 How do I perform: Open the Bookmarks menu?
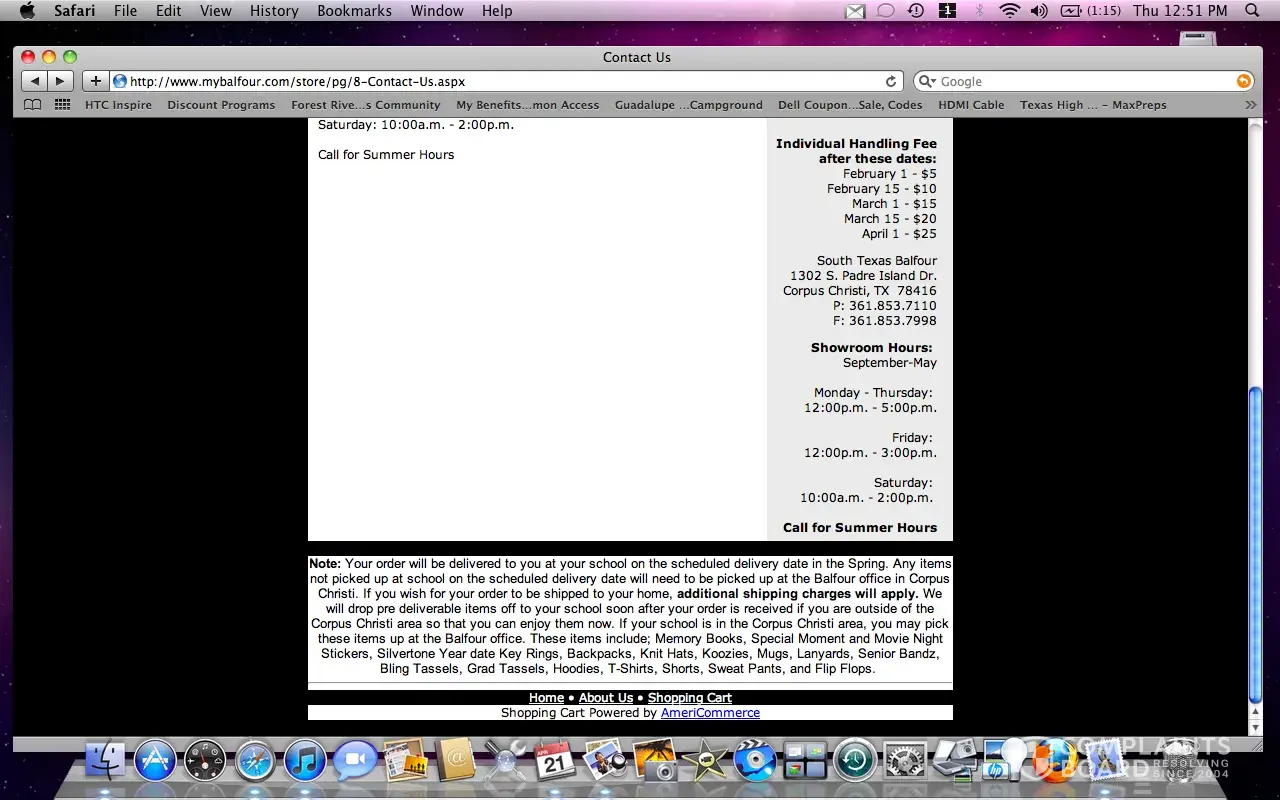354,11
